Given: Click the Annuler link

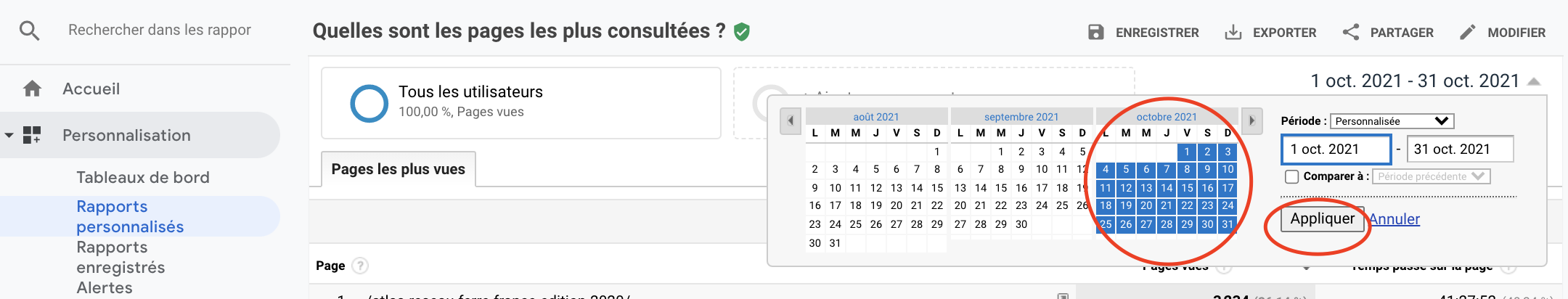Looking at the screenshot, I should [1395, 219].
